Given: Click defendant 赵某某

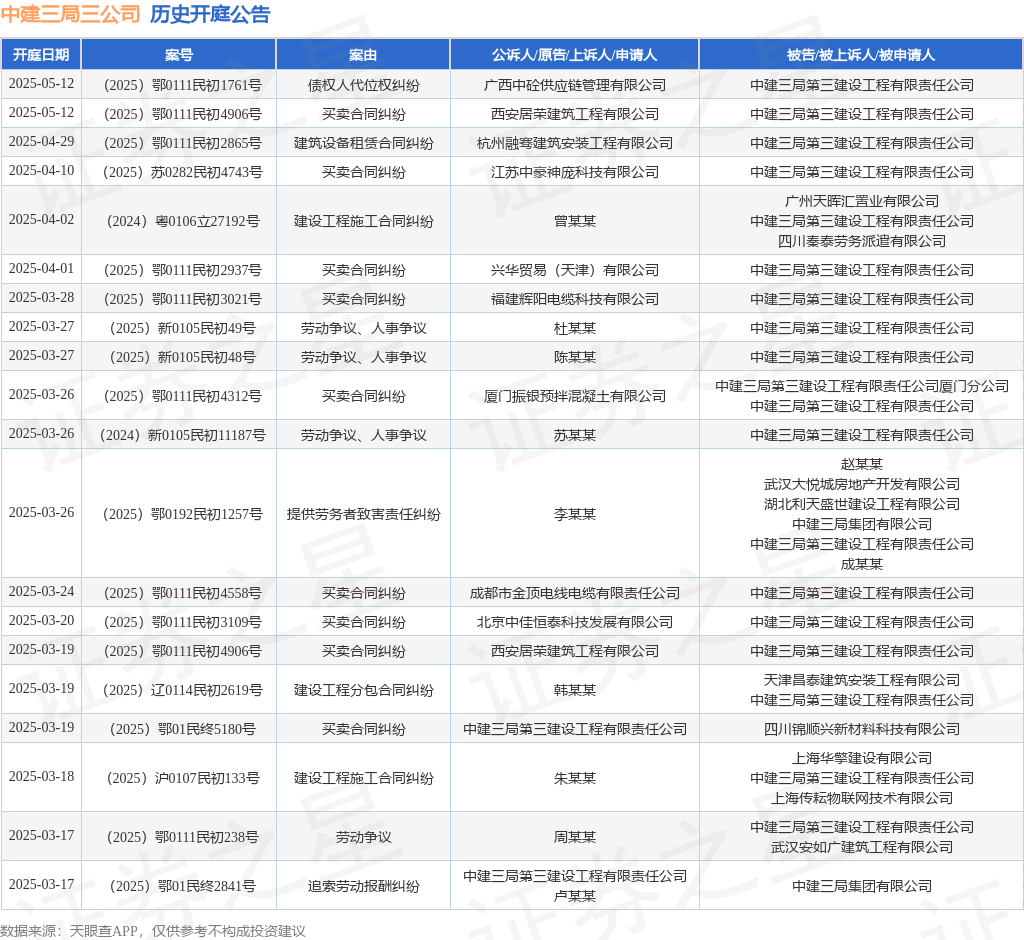Looking at the screenshot, I should point(861,464).
